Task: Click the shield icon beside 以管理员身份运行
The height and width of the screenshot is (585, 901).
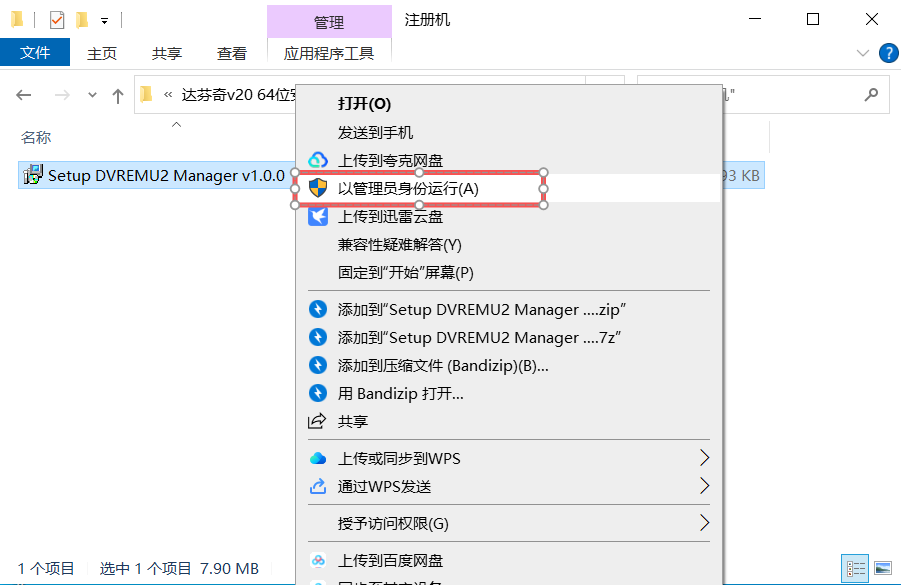Action: coord(318,188)
